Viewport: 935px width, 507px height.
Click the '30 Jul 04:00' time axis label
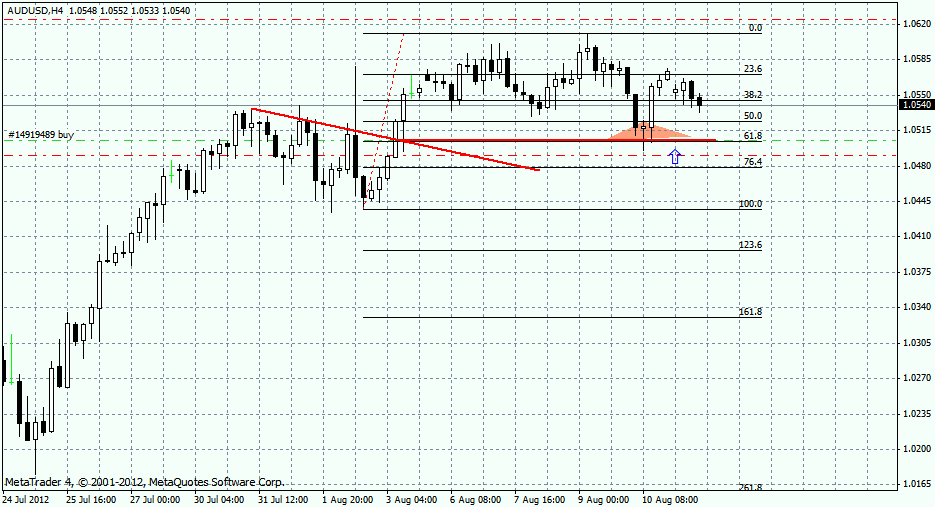point(219,499)
